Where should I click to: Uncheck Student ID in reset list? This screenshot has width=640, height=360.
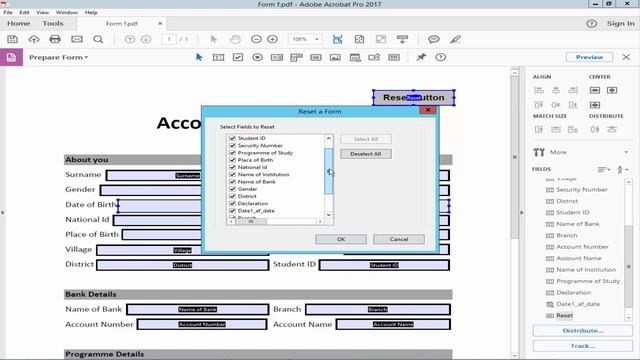(x=232, y=138)
